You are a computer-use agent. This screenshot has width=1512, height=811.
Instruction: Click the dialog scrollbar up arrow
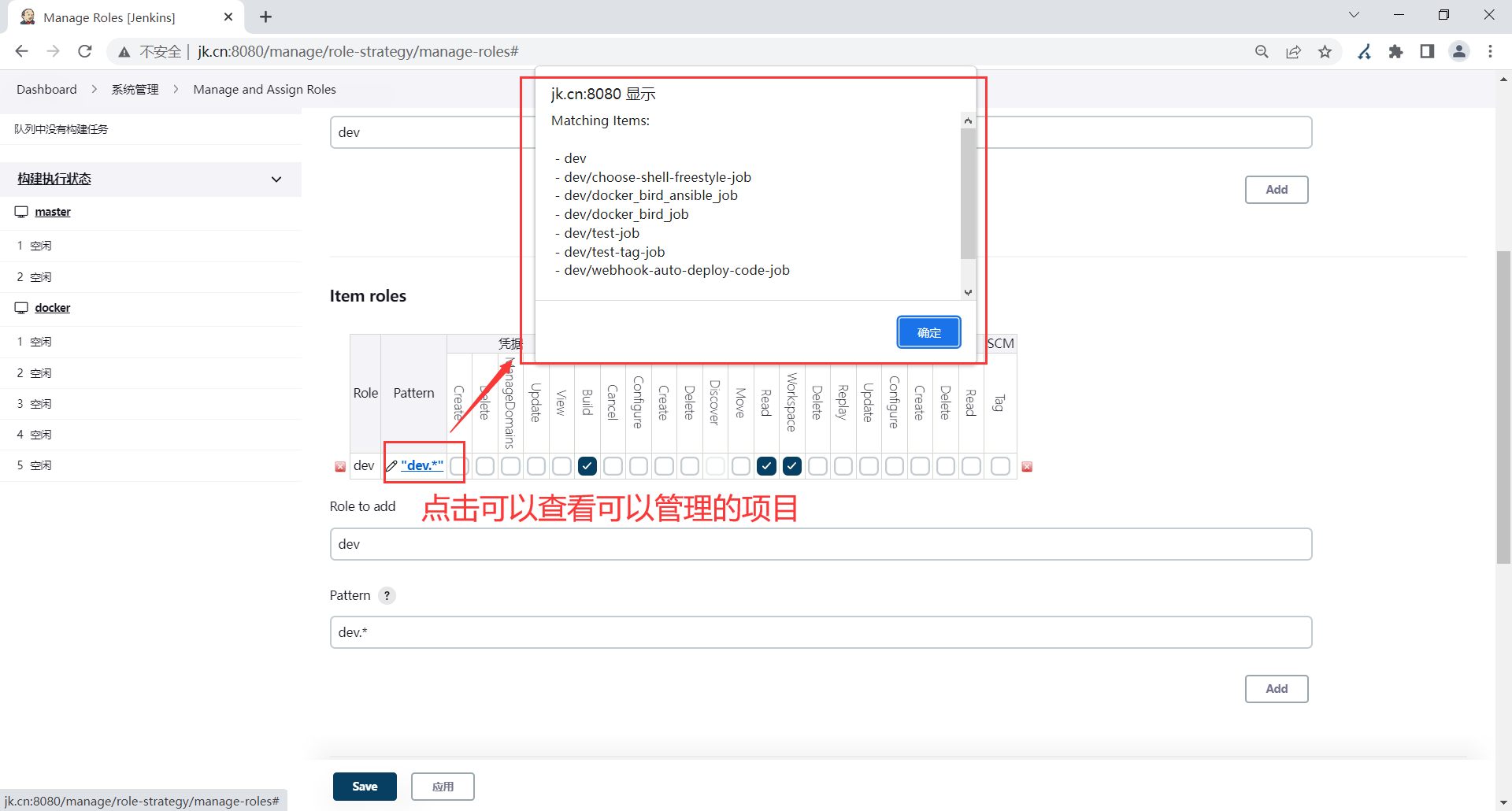969,120
